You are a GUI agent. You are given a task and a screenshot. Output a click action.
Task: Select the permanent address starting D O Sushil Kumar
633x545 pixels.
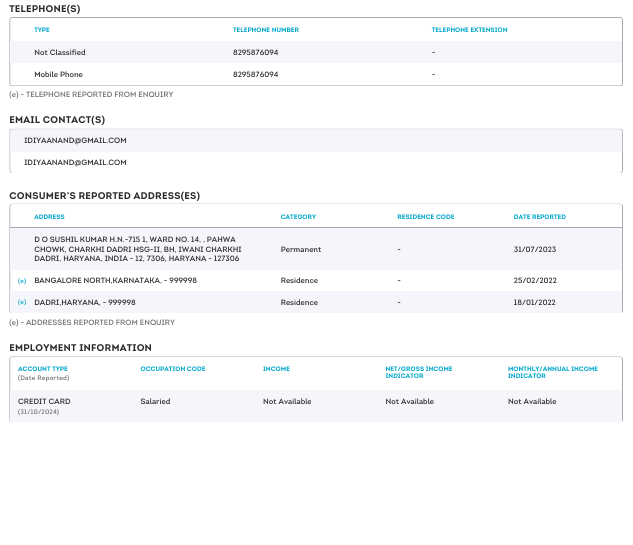point(137,249)
